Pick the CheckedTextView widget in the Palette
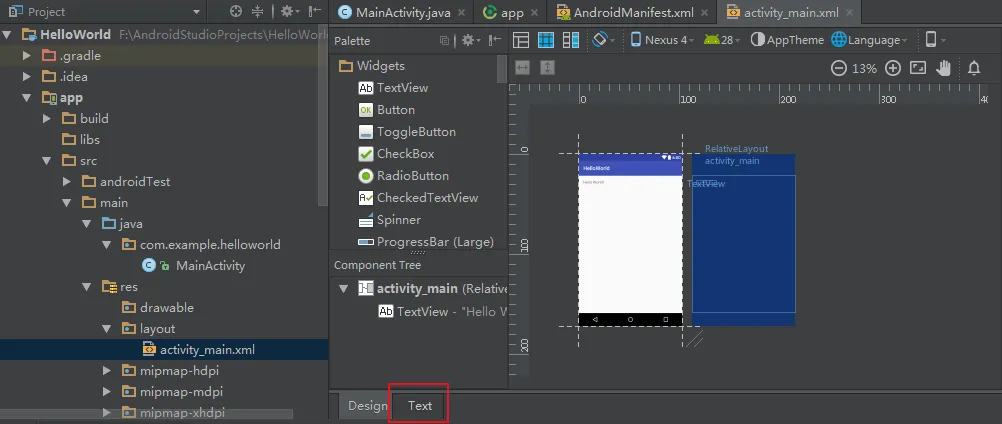 coord(418,198)
